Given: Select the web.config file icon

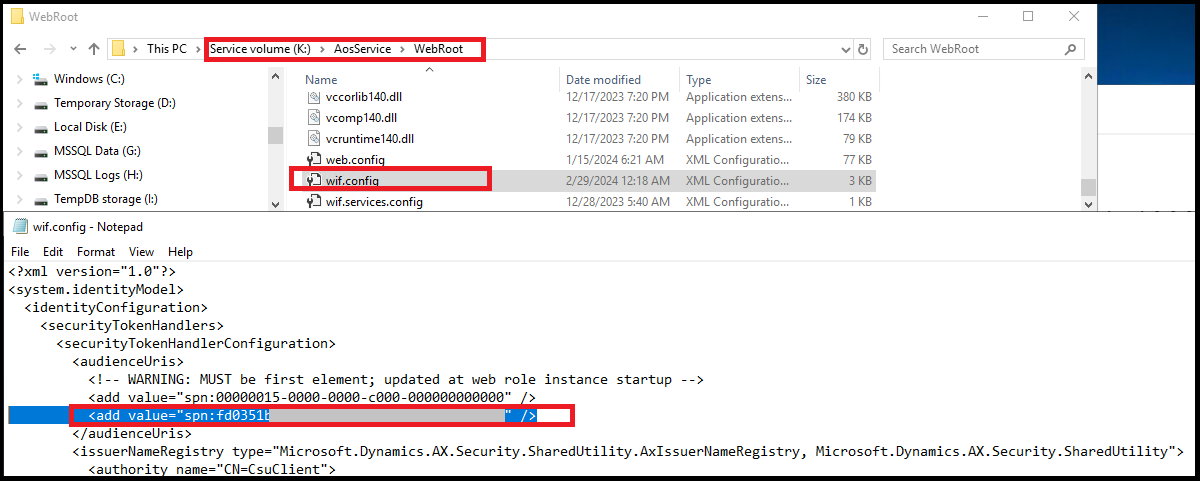Looking at the screenshot, I should 313,160.
